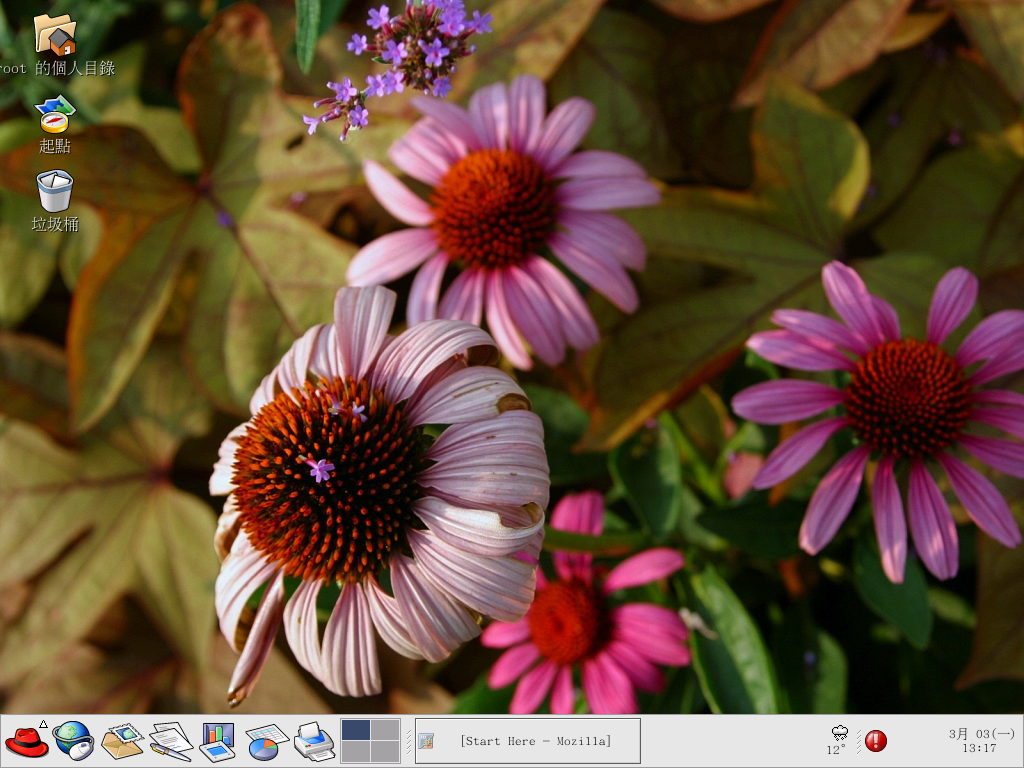Open the Red Hat main menu

point(26,742)
